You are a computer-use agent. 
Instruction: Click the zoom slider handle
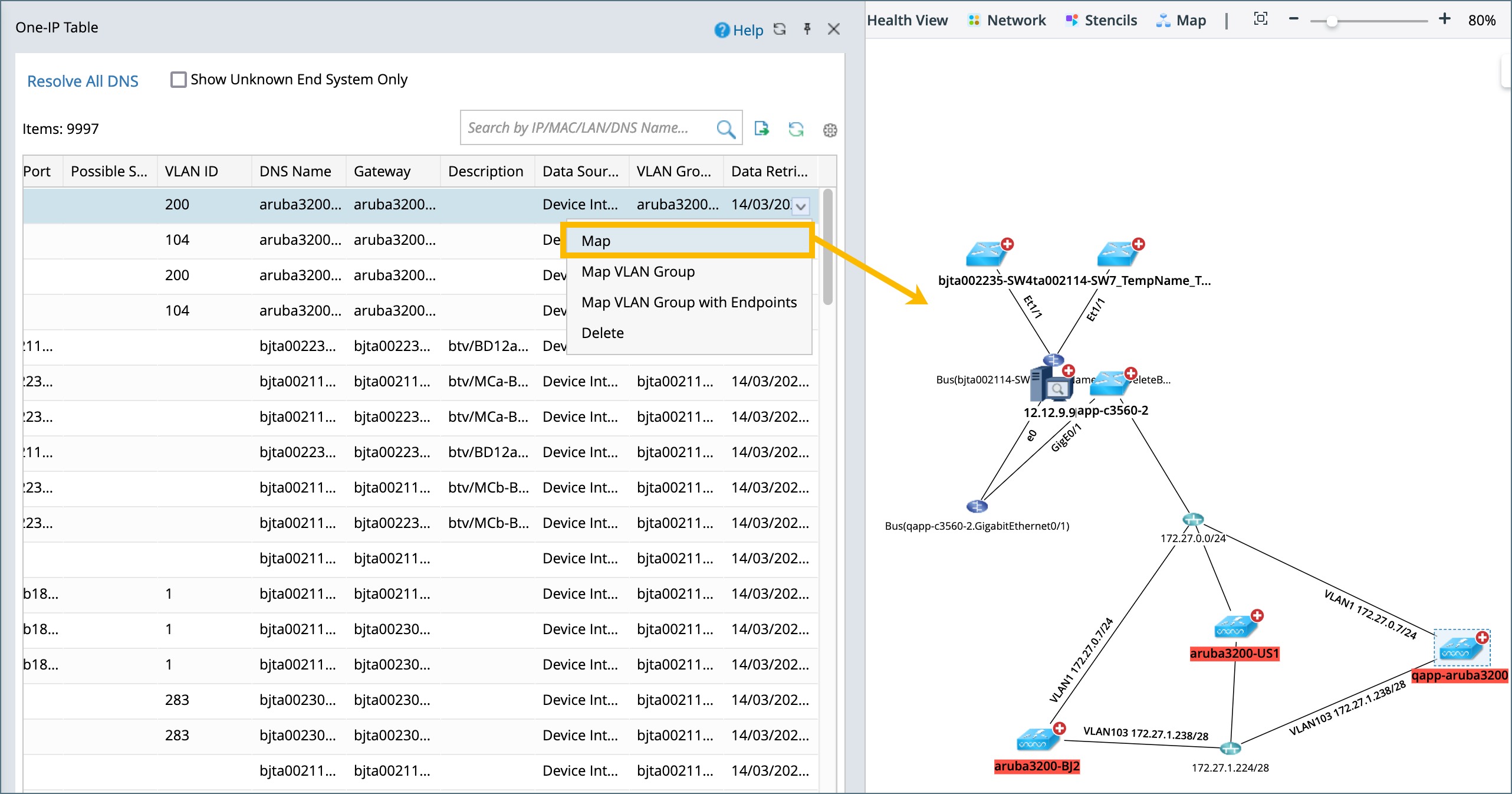click(x=1332, y=22)
